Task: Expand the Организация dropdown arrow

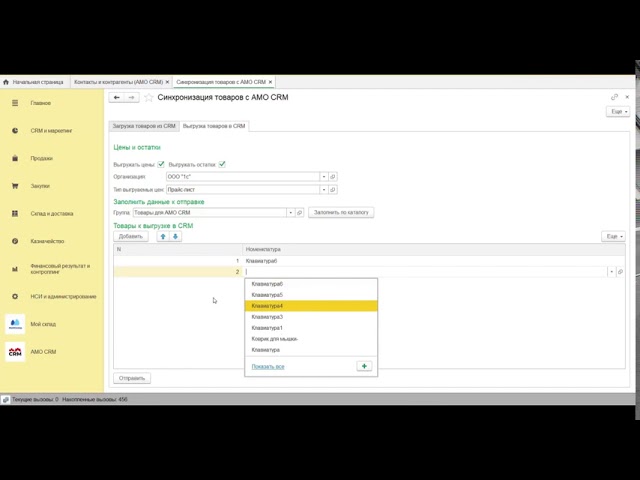Action: click(x=323, y=177)
